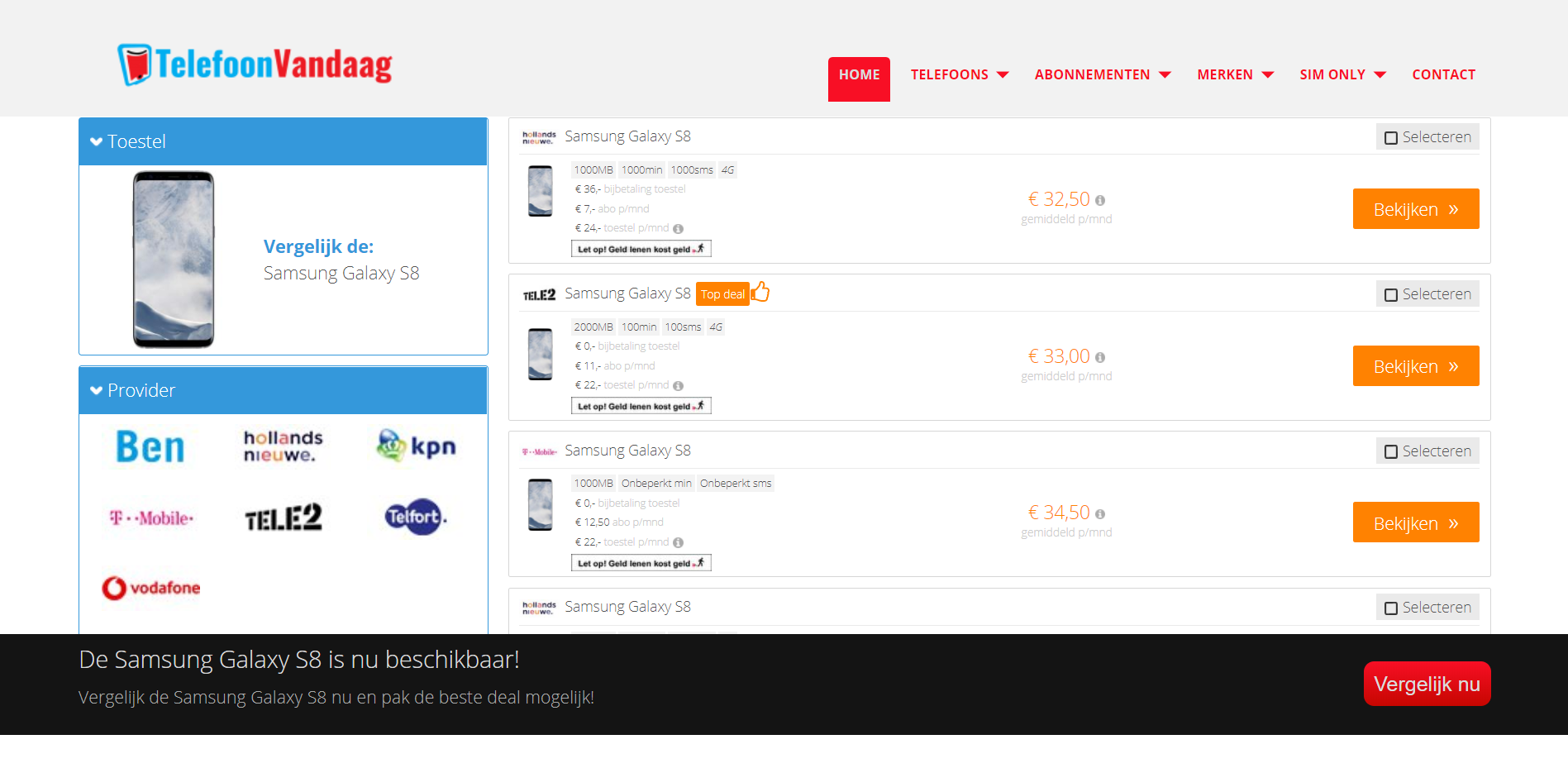Image resolution: width=1568 pixels, height=768 pixels.
Task: Click the '100sms' tag in Tele2 offer
Action: click(683, 327)
